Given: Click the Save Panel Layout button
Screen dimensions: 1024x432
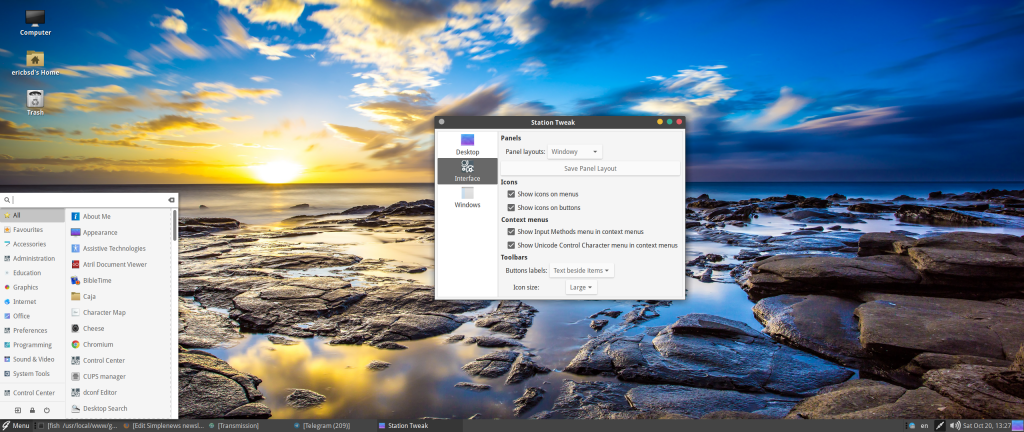Looking at the screenshot, I should 590,169.
